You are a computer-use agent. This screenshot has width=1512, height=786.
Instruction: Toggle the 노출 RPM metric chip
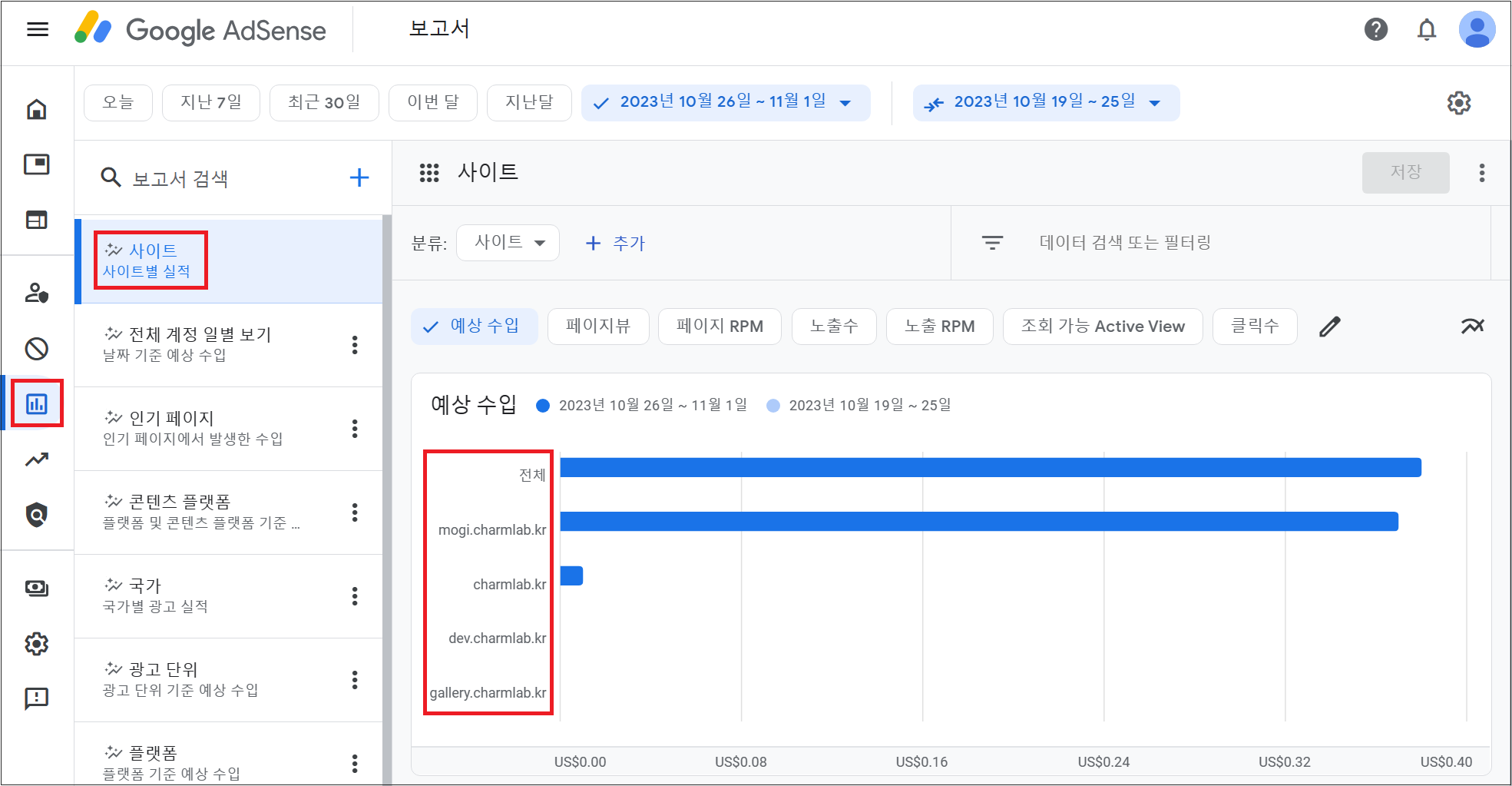(x=940, y=327)
